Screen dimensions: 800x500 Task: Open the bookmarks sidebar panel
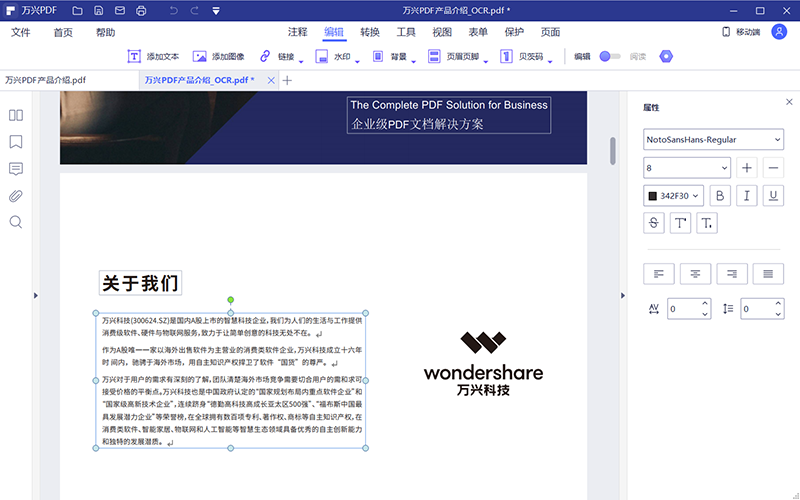[x=16, y=141]
